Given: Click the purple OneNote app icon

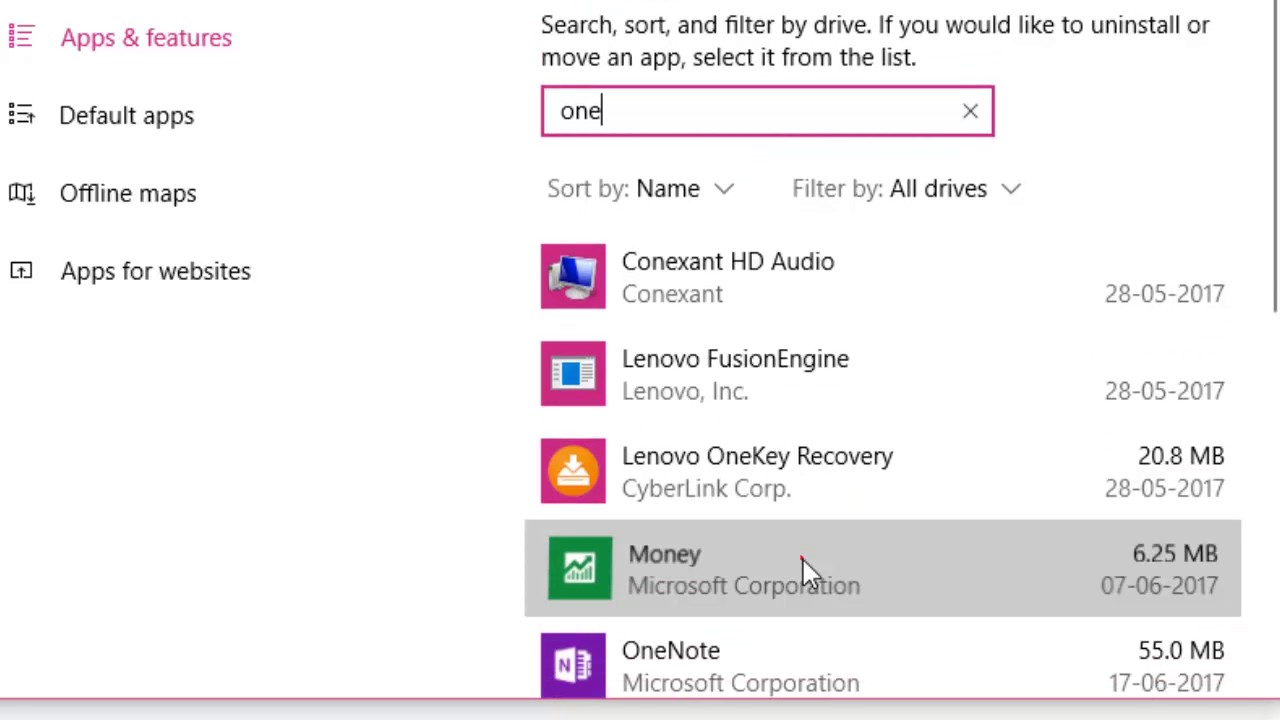Looking at the screenshot, I should pyautogui.click(x=573, y=665).
